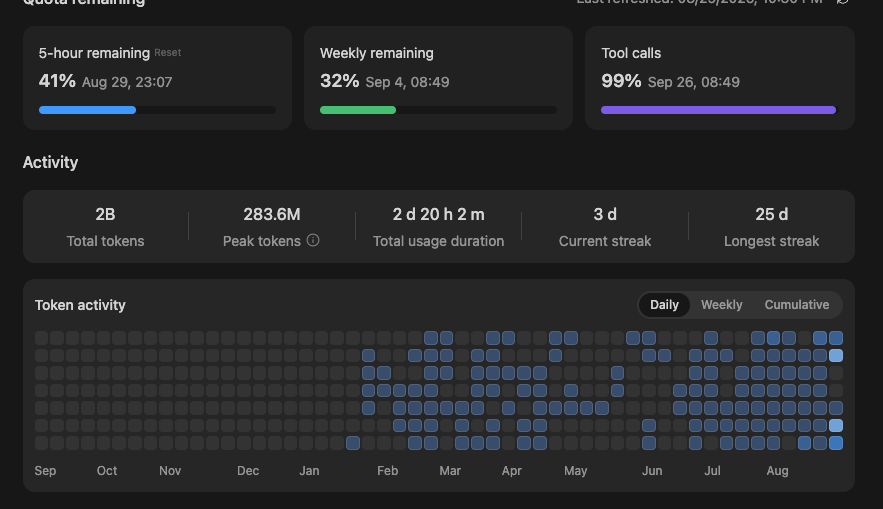The width and height of the screenshot is (883, 509).
Task: Click the purple Tool calls progress bar
Action: tap(719, 110)
